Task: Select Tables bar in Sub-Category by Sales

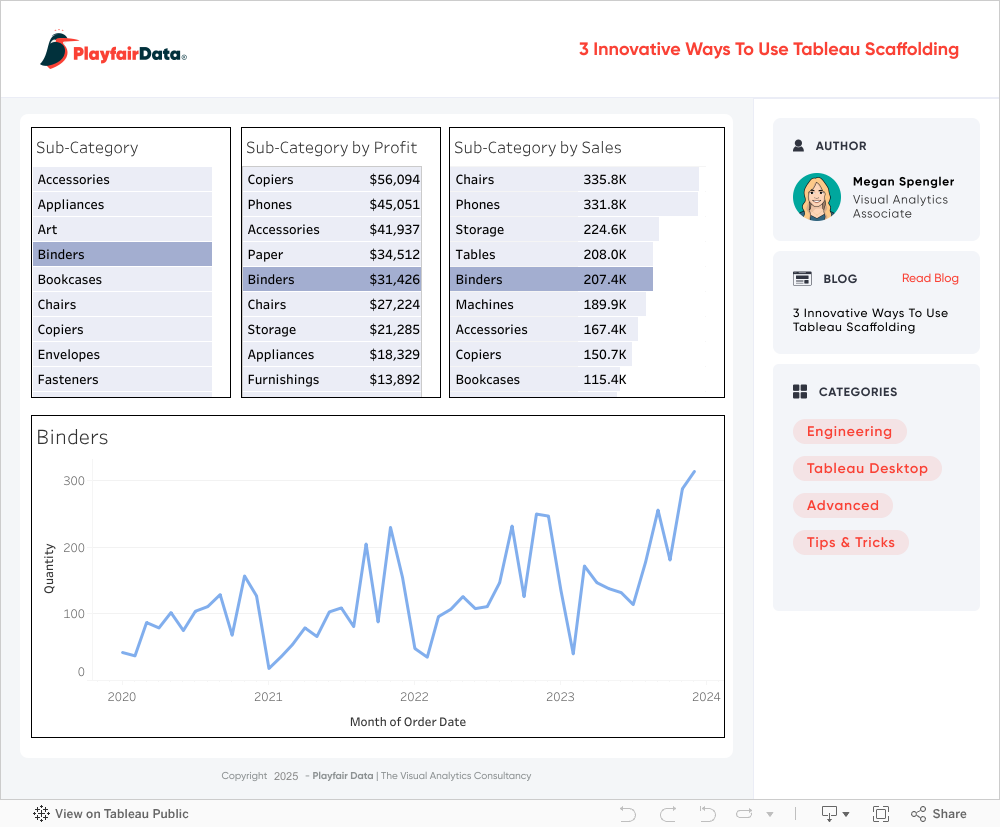Action: (x=551, y=255)
